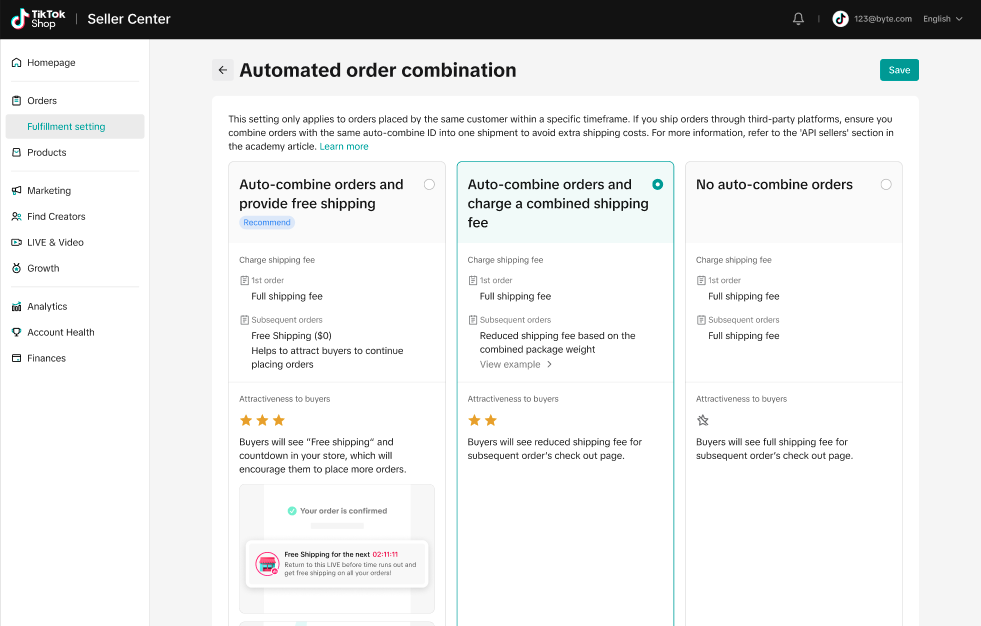Click the Analytics chart icon

point(17,307)
